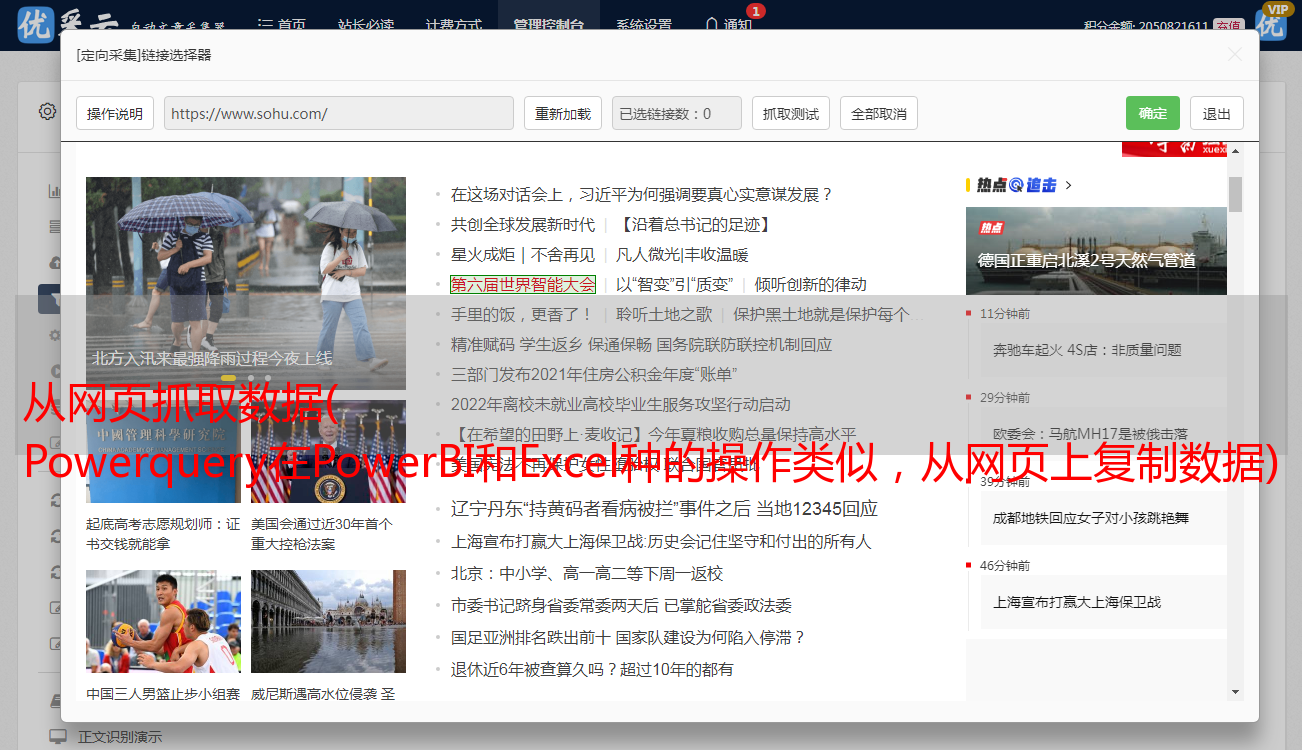Select the 北京：中小学、高一高二等下周一返校 link
This screenshot has width=1302, height=750.
[x=587, y=573]
